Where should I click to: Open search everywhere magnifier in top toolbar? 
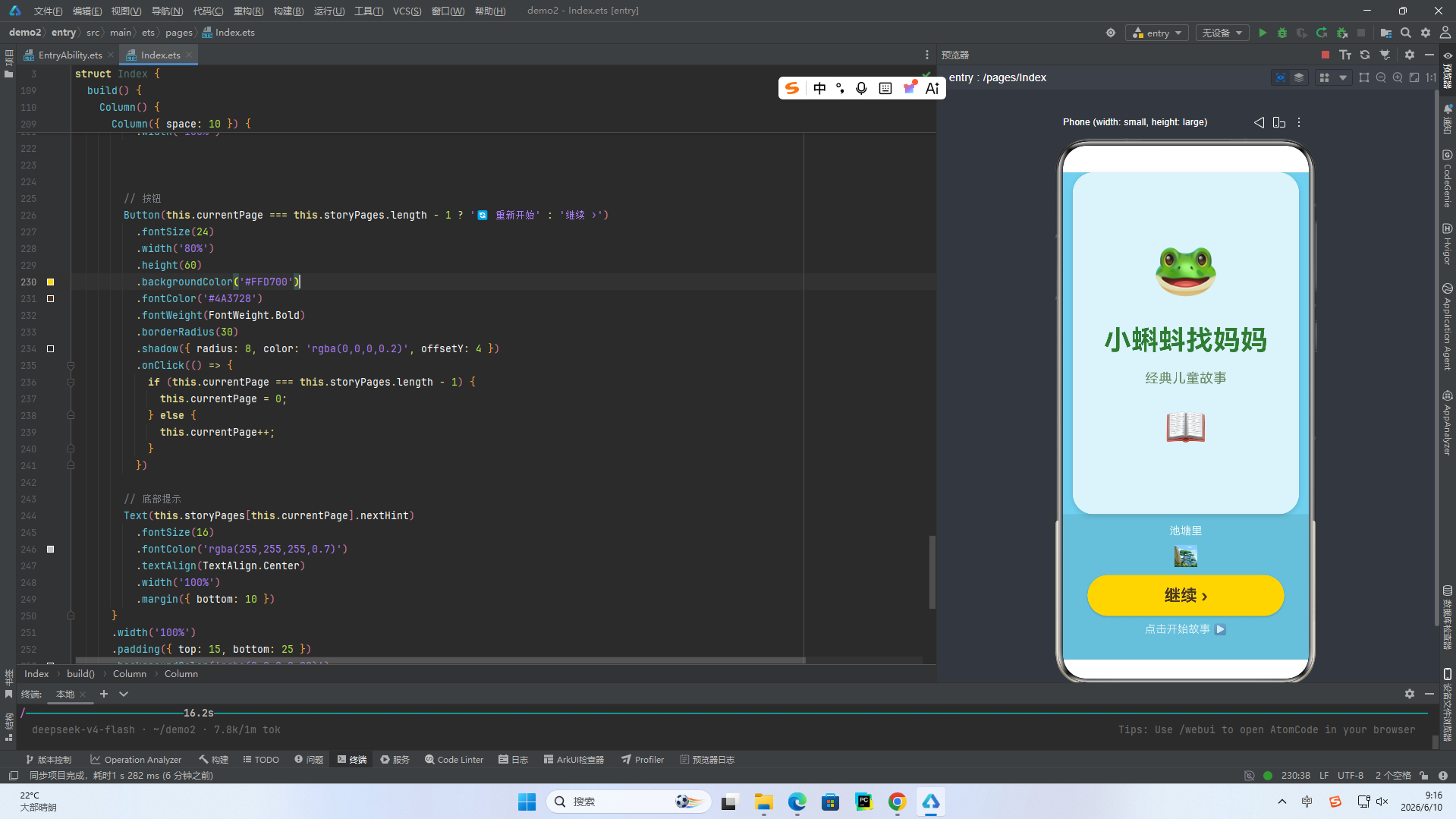pyautogui.click(x=1406, y=33)
